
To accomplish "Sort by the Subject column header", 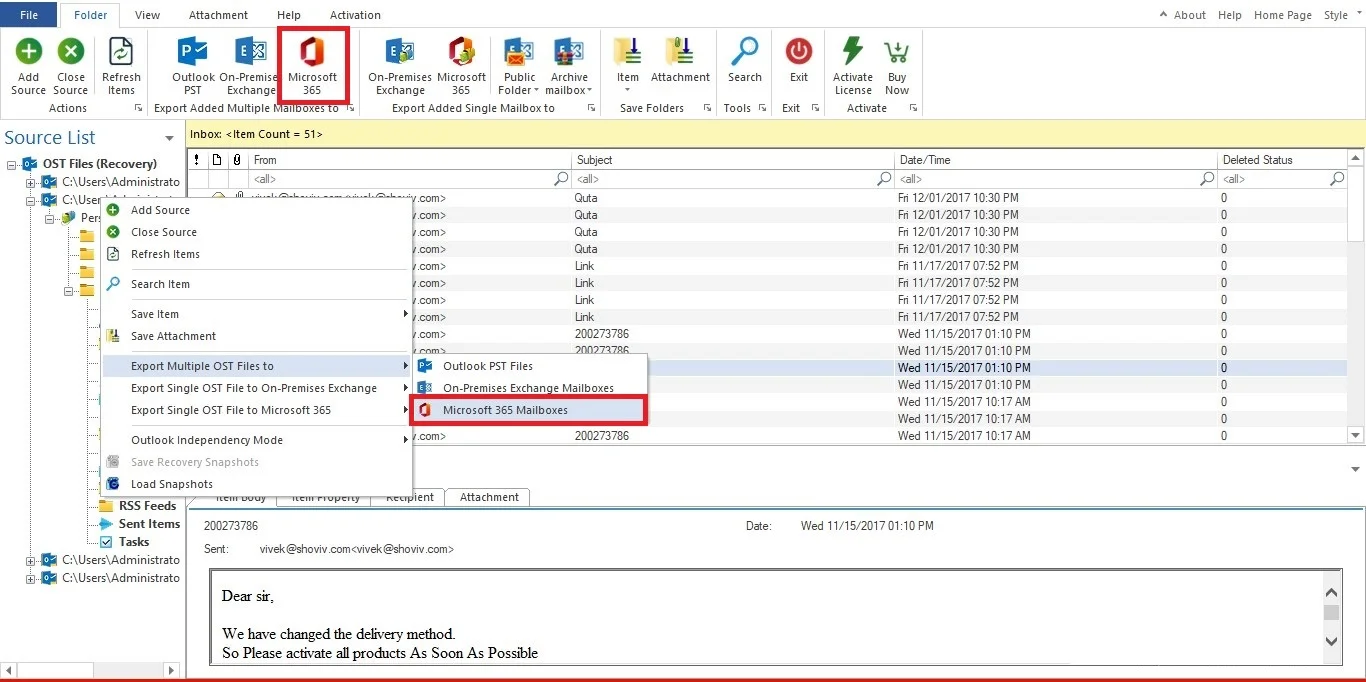I will [x=733, y=160].
